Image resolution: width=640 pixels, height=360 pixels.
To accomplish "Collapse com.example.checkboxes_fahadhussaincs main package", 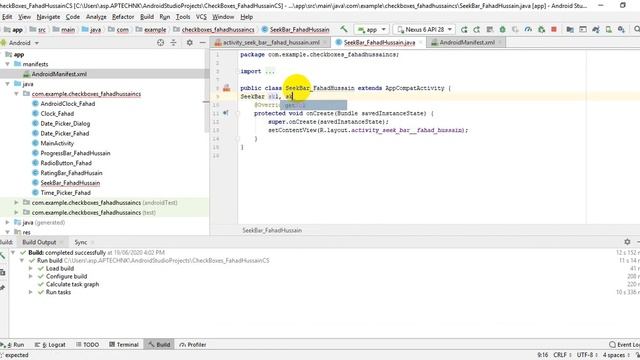I will point(16,94).
